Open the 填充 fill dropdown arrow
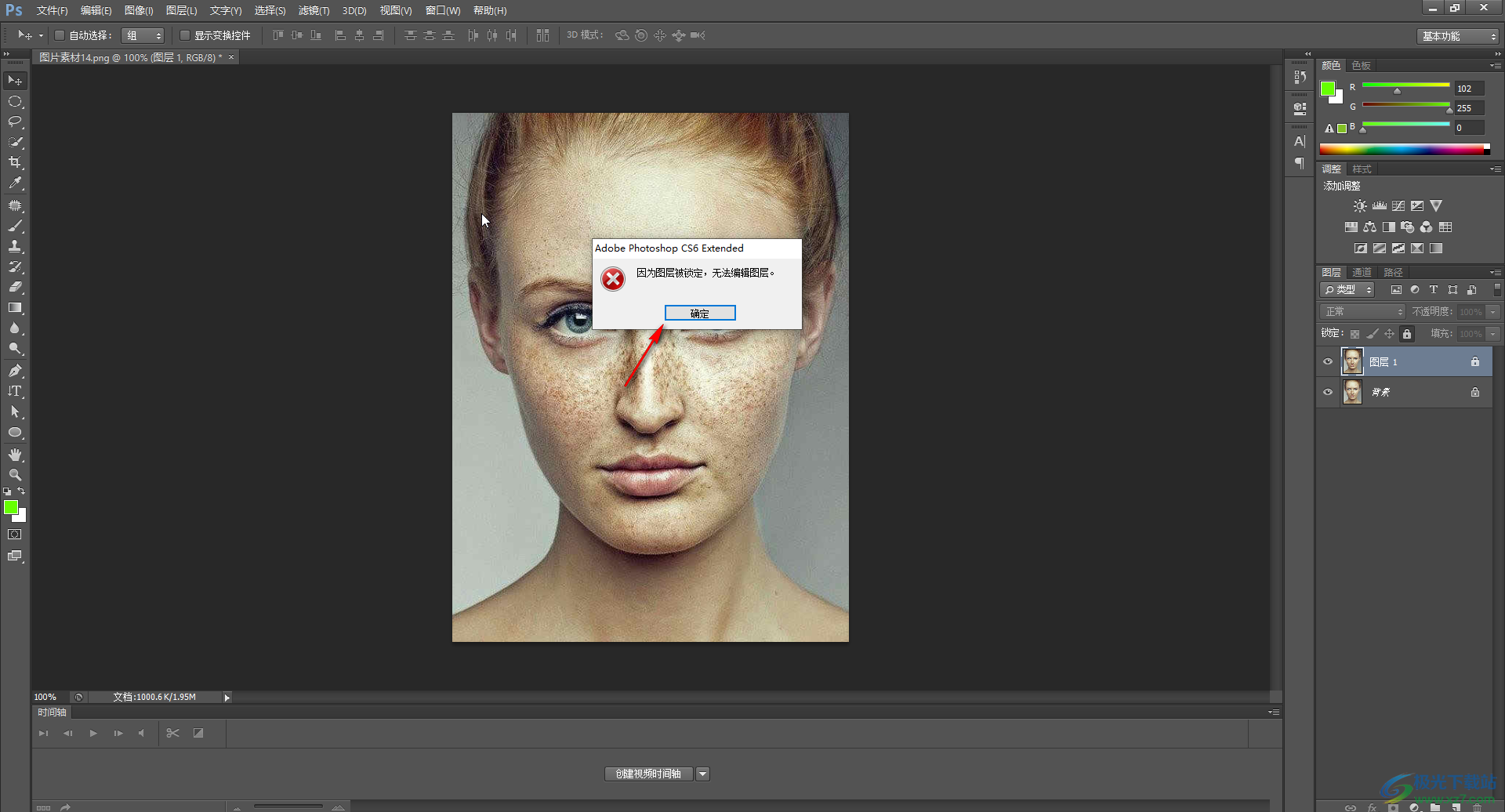1505x812 pixels. point(1493,334)
